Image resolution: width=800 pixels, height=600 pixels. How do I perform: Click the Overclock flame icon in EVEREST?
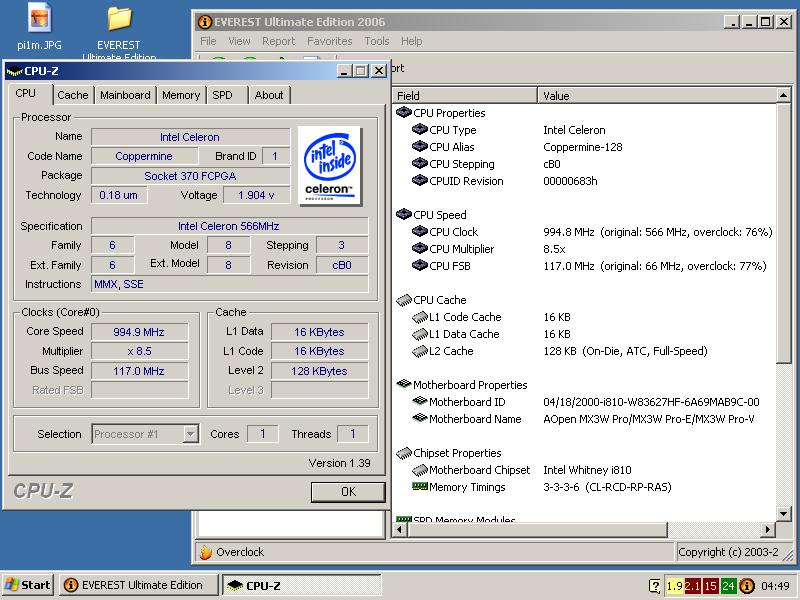(205, 552)
